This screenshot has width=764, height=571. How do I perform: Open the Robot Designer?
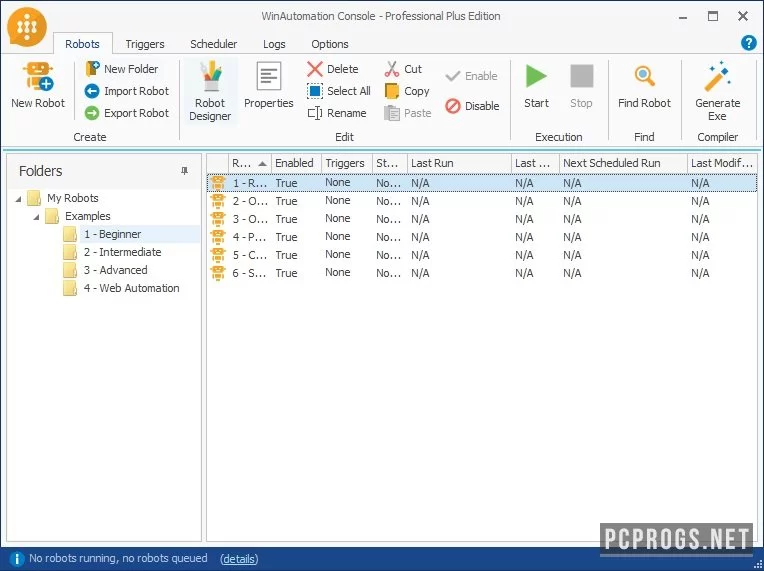tap(210, 92)
